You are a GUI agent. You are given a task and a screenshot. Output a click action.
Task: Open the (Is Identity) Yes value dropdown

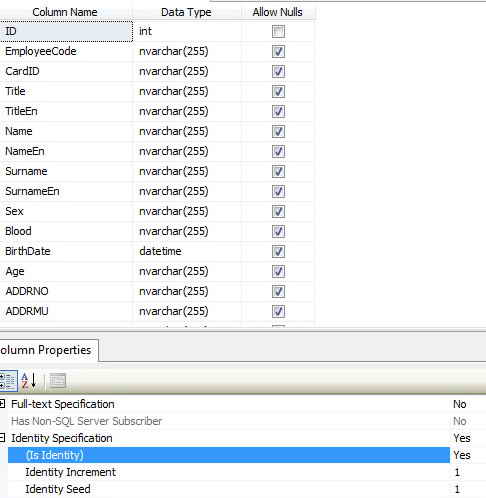tap(468, 455)
